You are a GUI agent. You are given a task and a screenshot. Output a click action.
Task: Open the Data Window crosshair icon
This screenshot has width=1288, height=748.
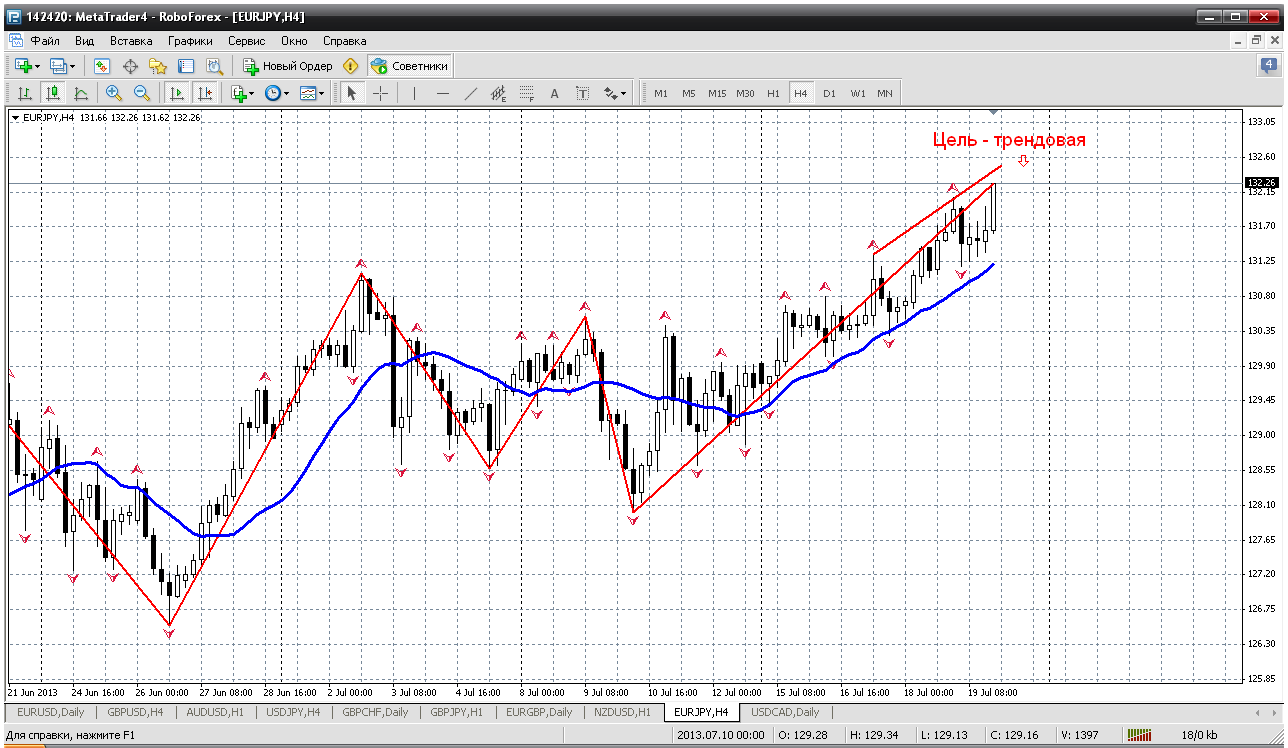[x=129, y=66]
